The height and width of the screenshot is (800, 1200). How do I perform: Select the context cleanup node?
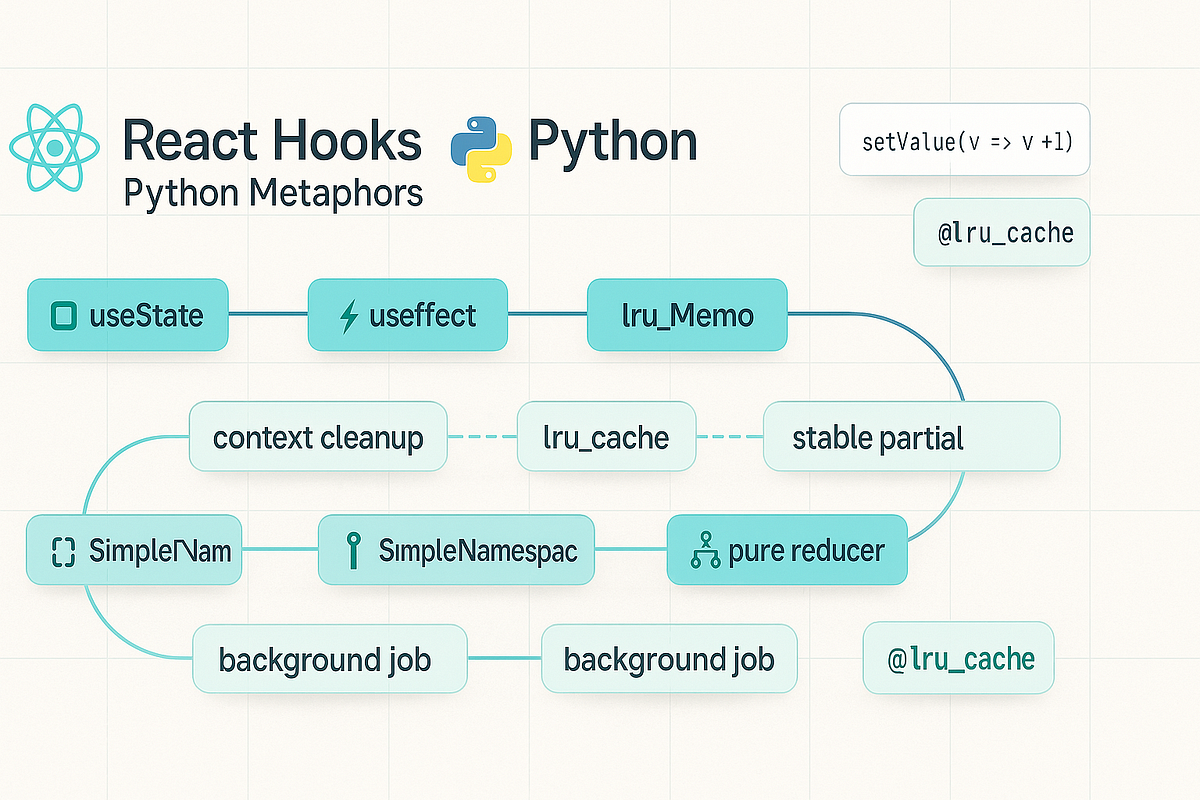point(319,437)
